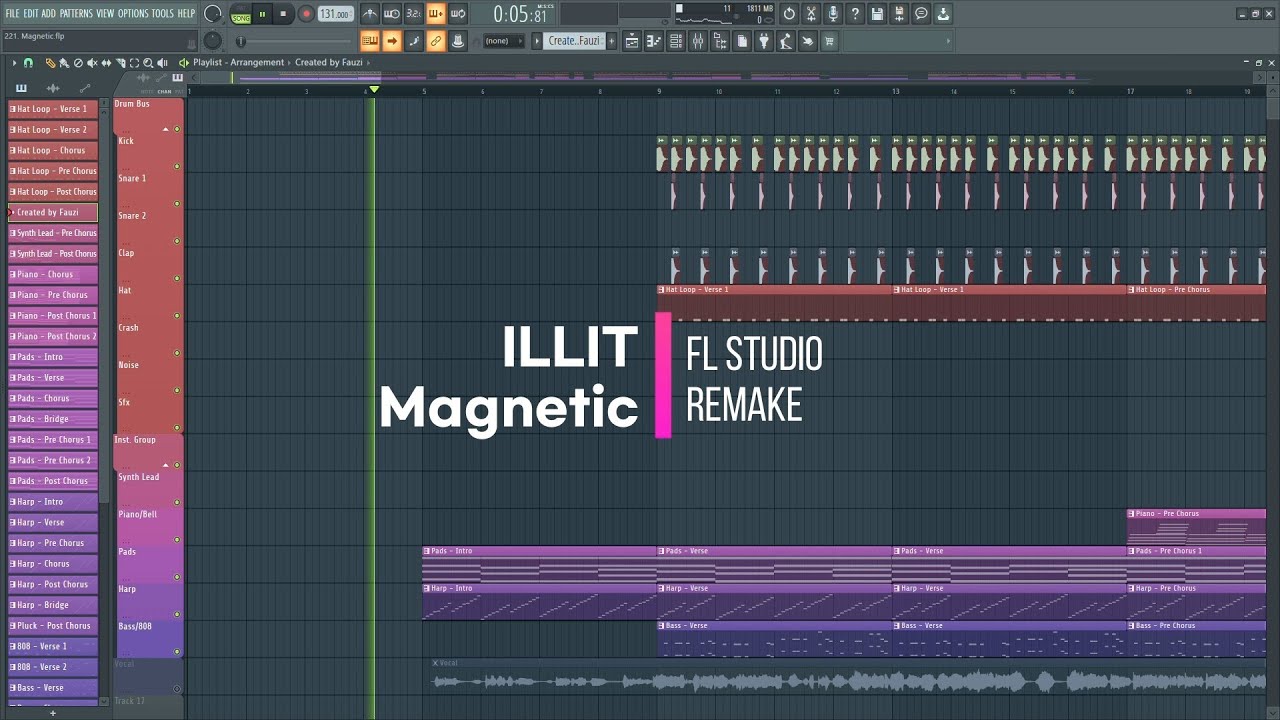Open the project picker pages icon

point(742,41)
